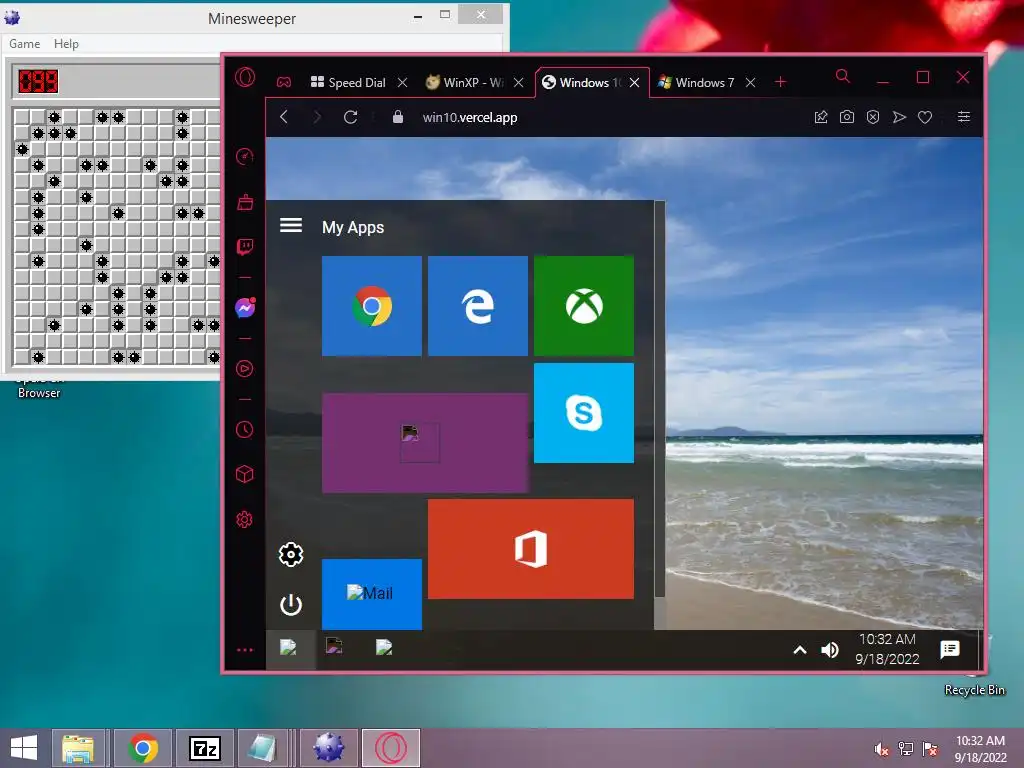The height and width of the screenshot is (768, 1024).
Task: Take a snapshot with camera icon
Action: pos(847,117)
